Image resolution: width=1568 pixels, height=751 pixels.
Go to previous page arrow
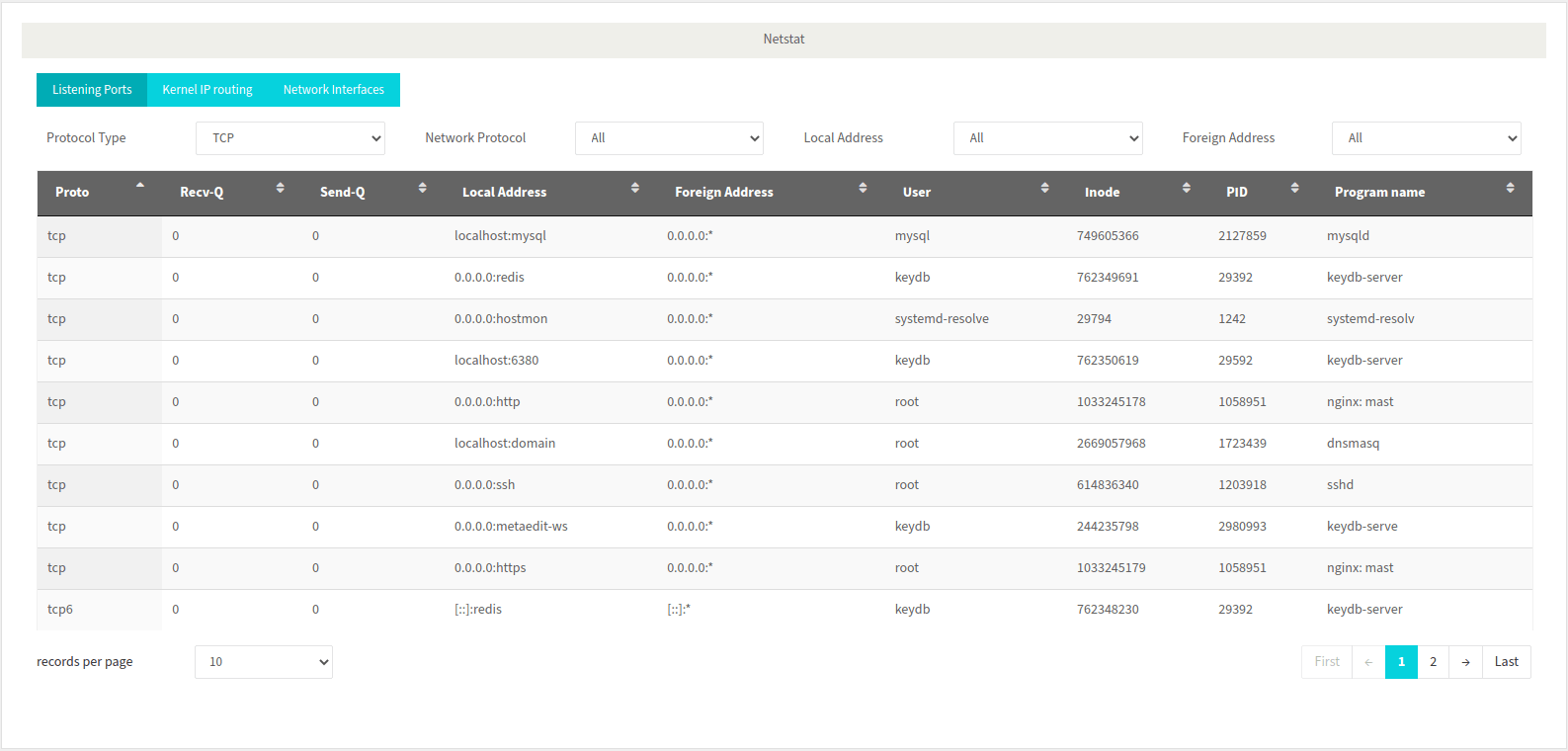1368,662
